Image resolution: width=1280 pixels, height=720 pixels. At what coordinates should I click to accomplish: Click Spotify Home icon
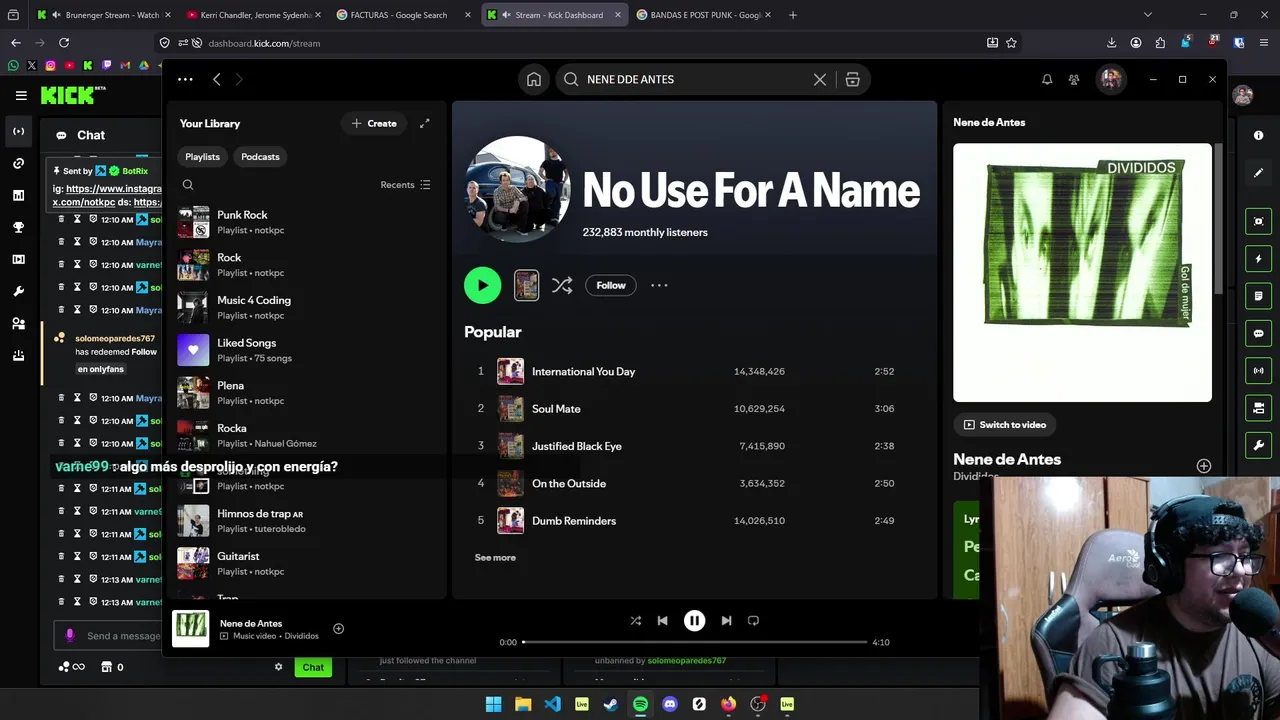(x=534, y=80)
